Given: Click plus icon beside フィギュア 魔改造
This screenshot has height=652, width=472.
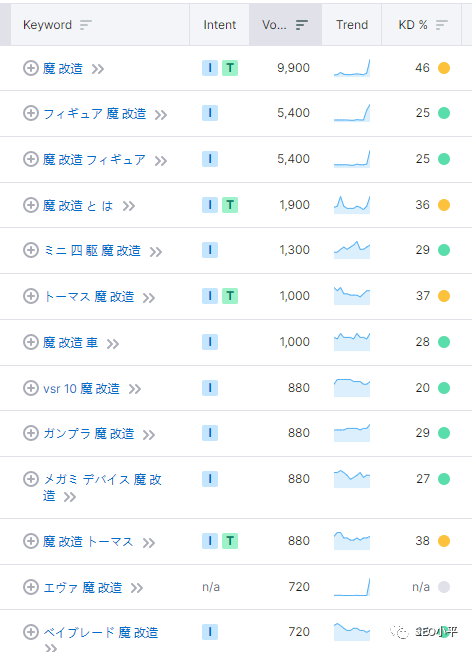Looking at the screenshot, I should [30, 113].
